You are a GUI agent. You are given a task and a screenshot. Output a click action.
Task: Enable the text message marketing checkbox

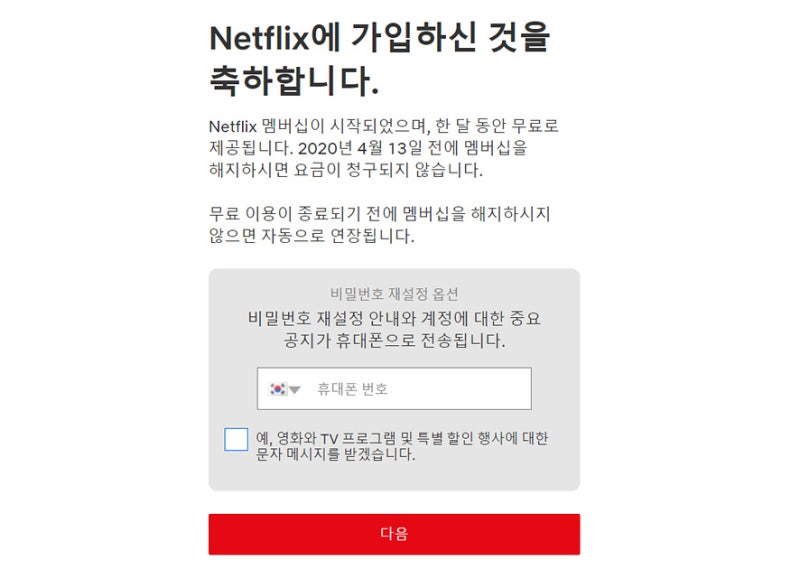point(236,439)
